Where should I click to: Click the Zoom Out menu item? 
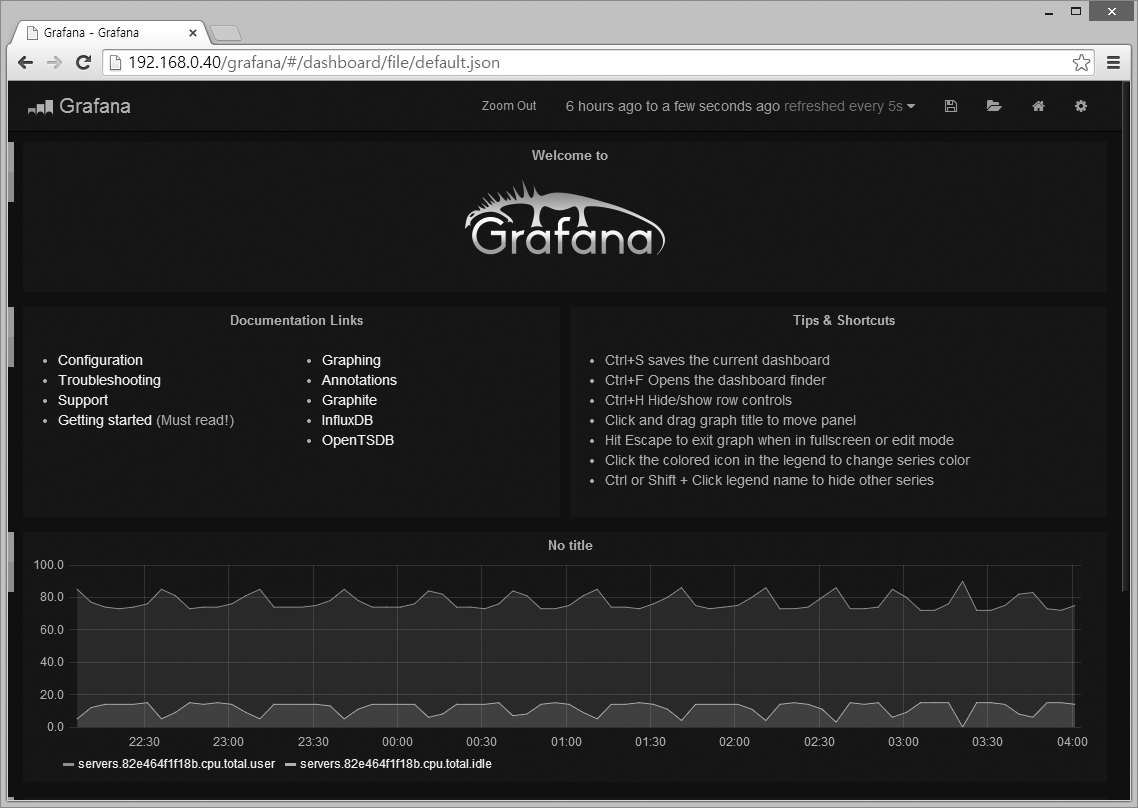coord(509,106)
